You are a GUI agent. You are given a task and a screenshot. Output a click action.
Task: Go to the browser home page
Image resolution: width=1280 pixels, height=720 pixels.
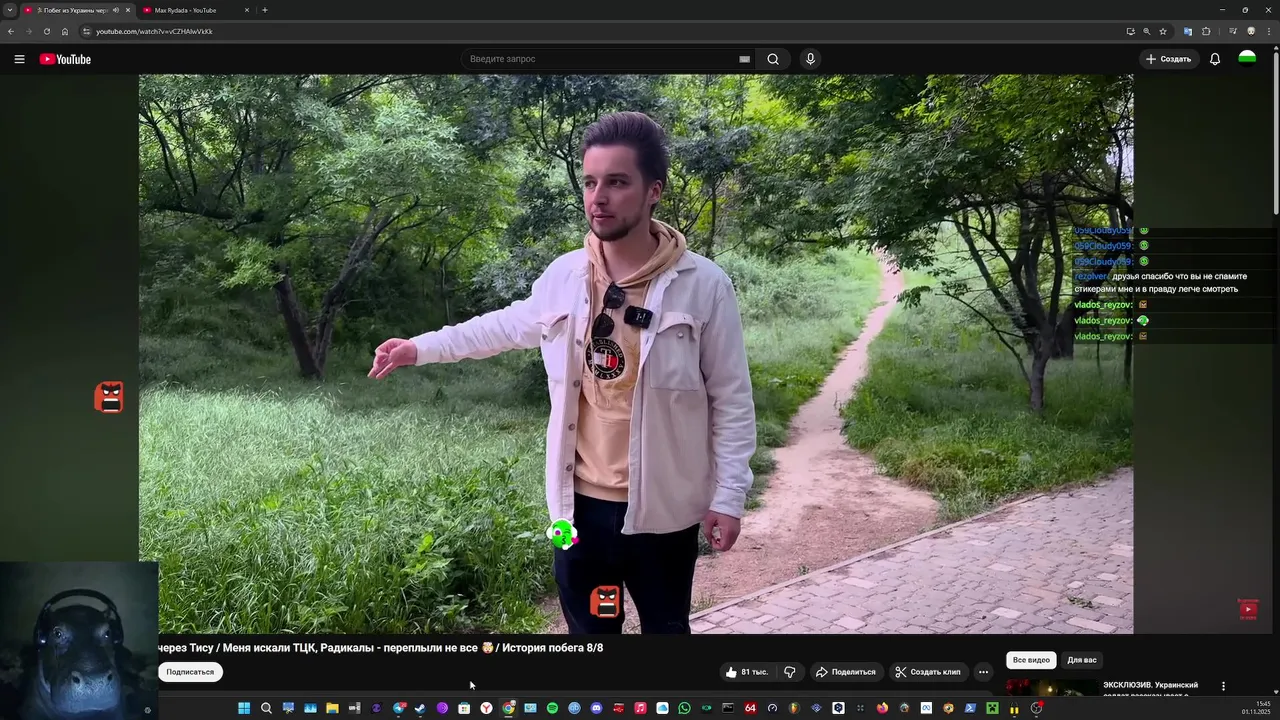point(65,31)
